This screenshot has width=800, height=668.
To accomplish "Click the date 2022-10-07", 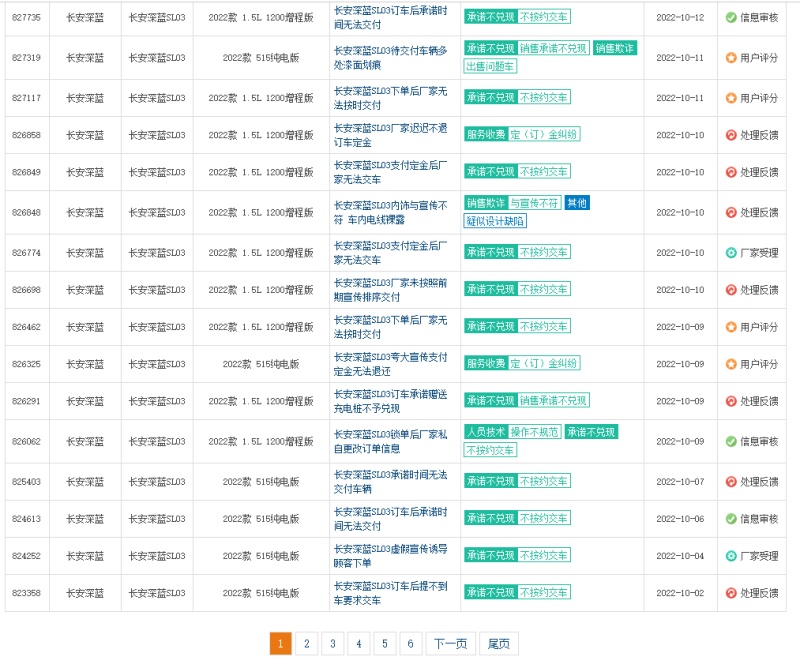I will coord(680,481).
